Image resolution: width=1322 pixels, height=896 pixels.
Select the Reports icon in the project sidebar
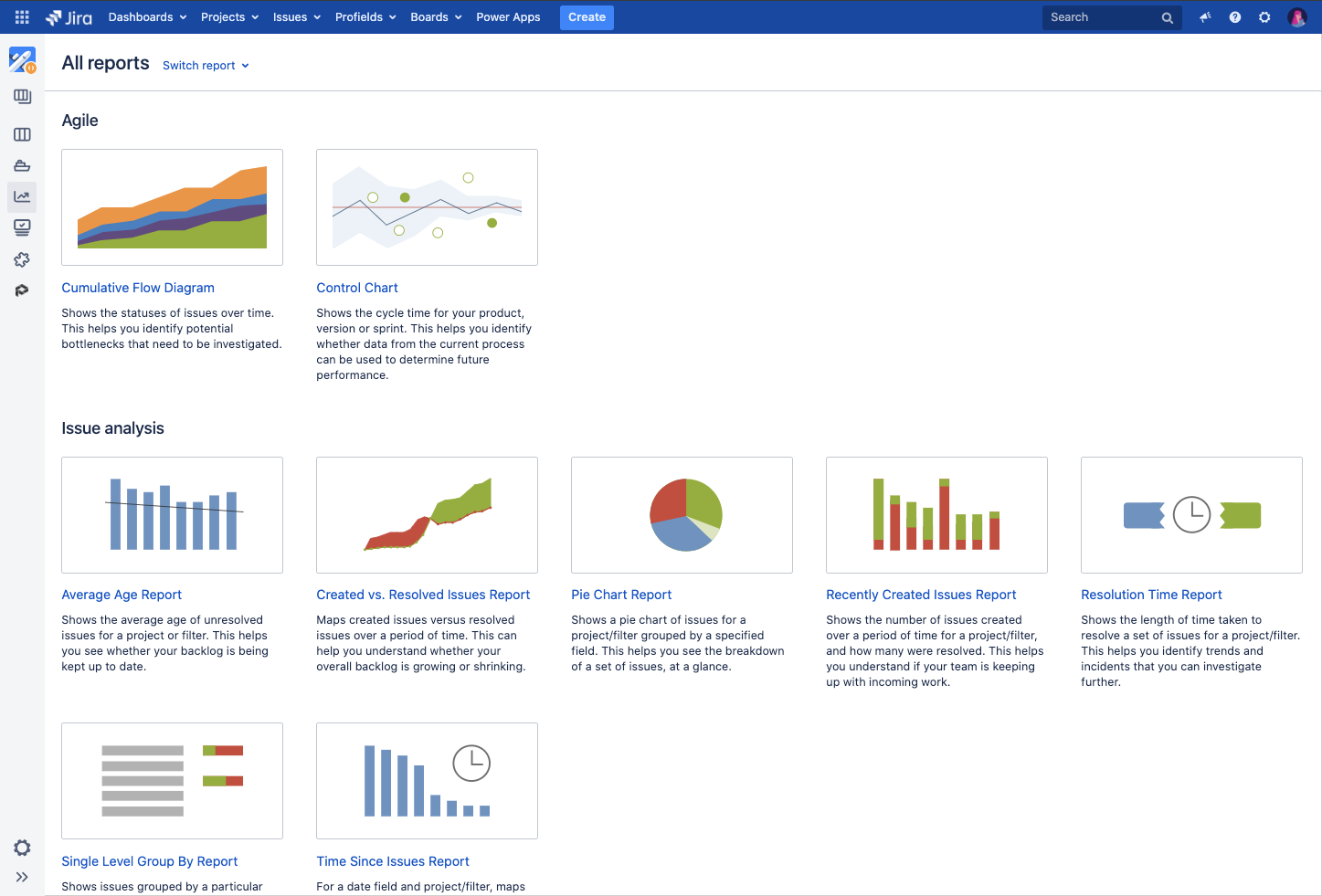(22, 196)
